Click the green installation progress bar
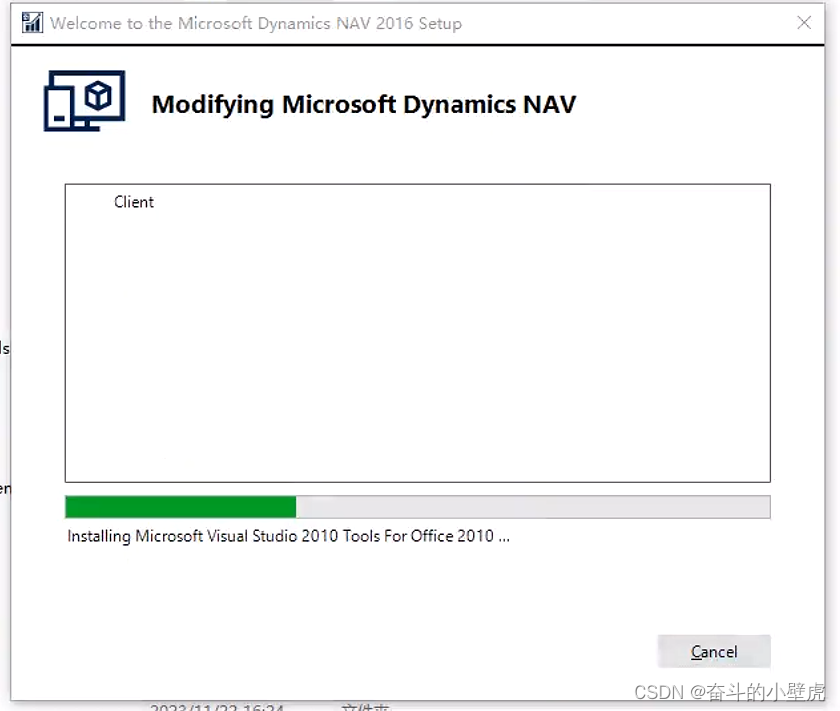 180,507
